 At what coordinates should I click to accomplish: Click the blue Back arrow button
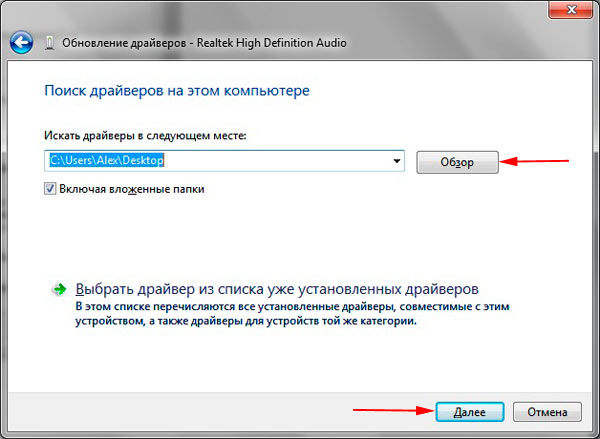point(20,43)
